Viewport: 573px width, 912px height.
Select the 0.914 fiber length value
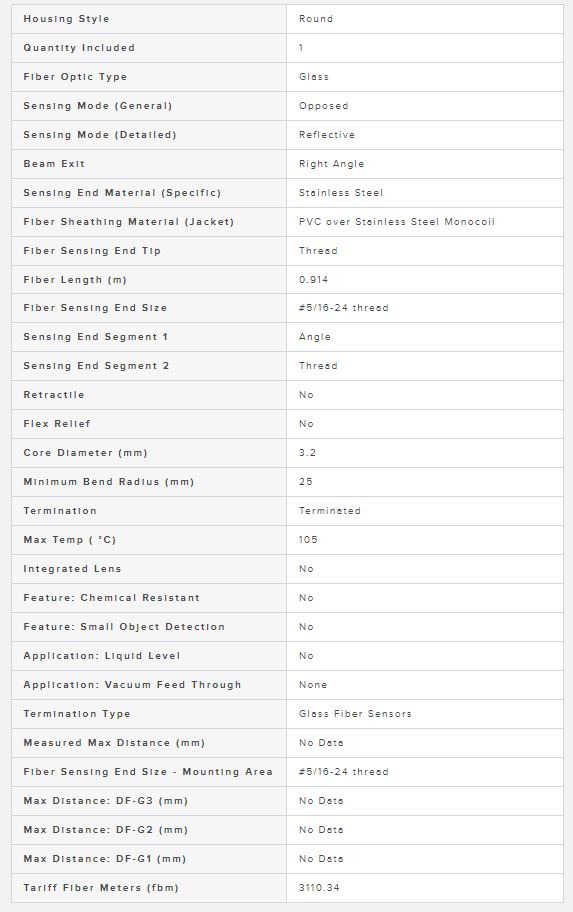(x=314, y=280)
